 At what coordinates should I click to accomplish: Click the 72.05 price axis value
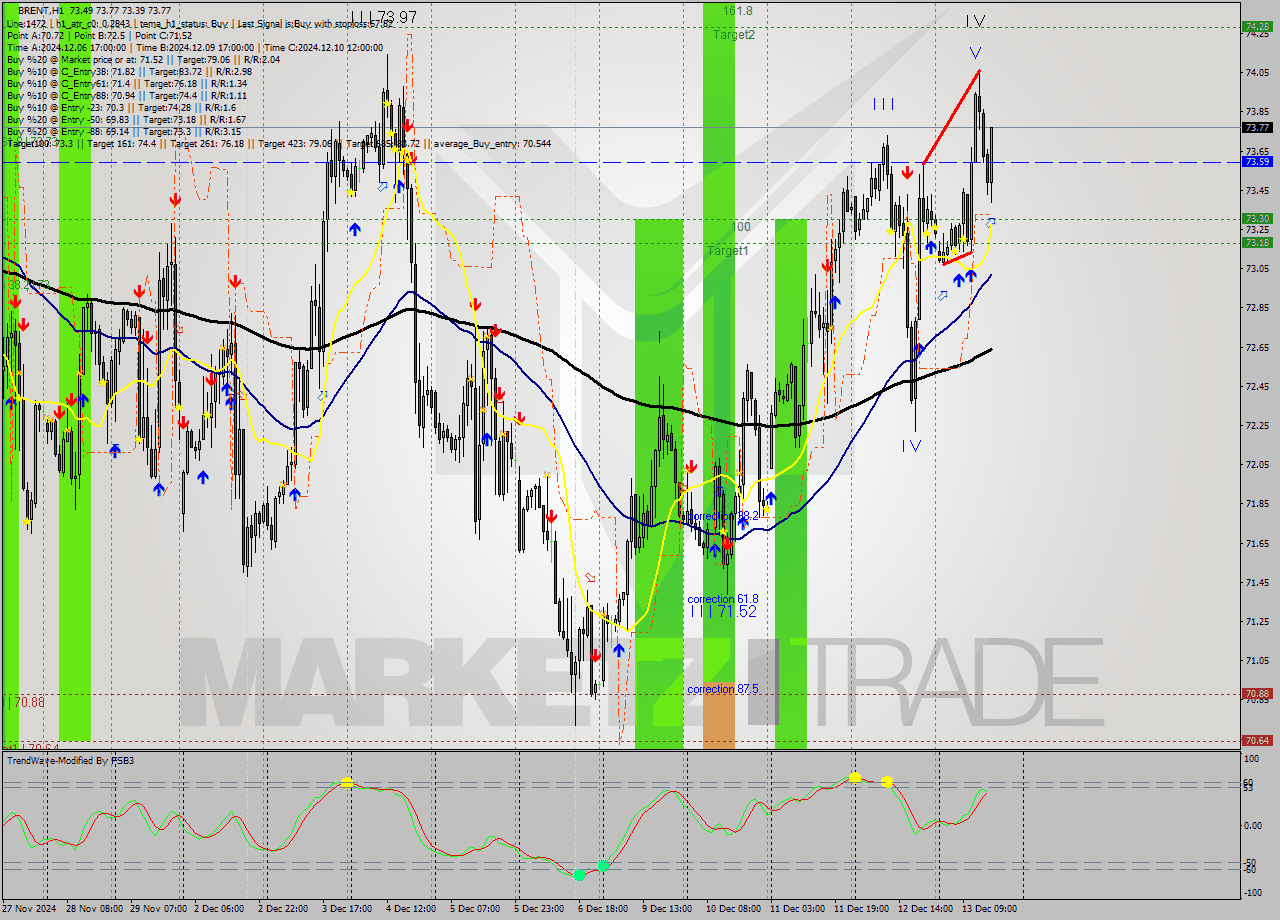[1257, 464]
